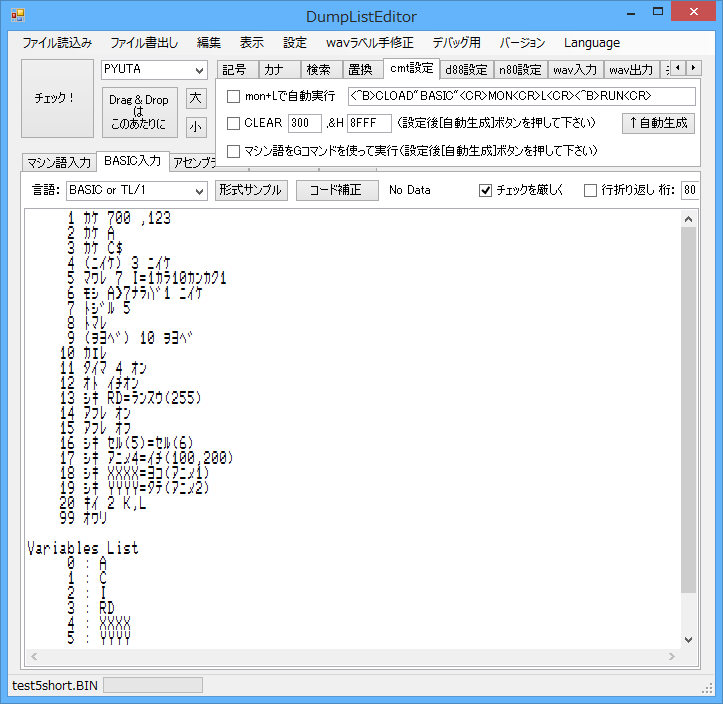Open 設定 menu
This screenshot has width=723, height=704.
pos(295,43)
